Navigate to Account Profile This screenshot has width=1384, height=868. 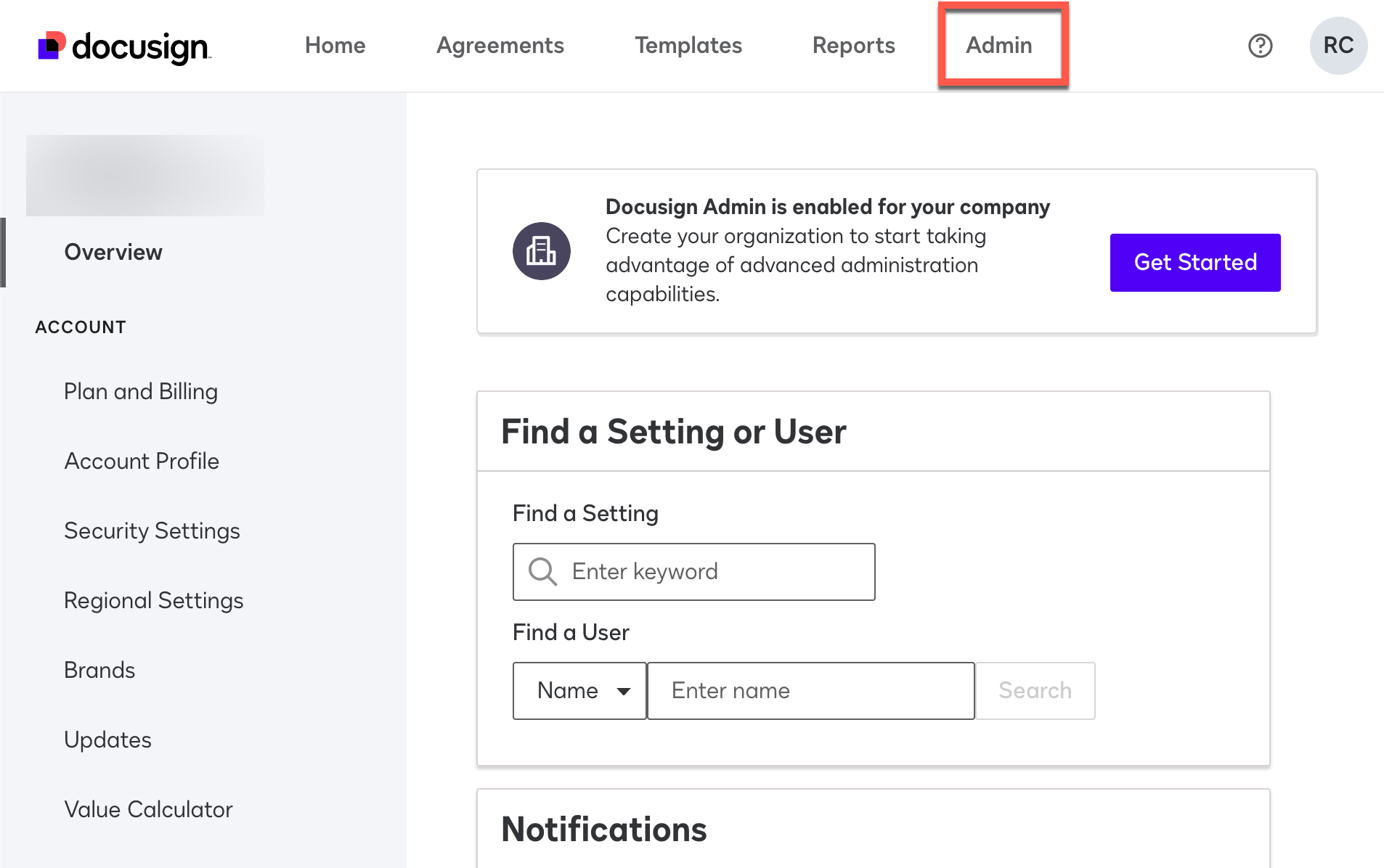click(x=142, y=462)
